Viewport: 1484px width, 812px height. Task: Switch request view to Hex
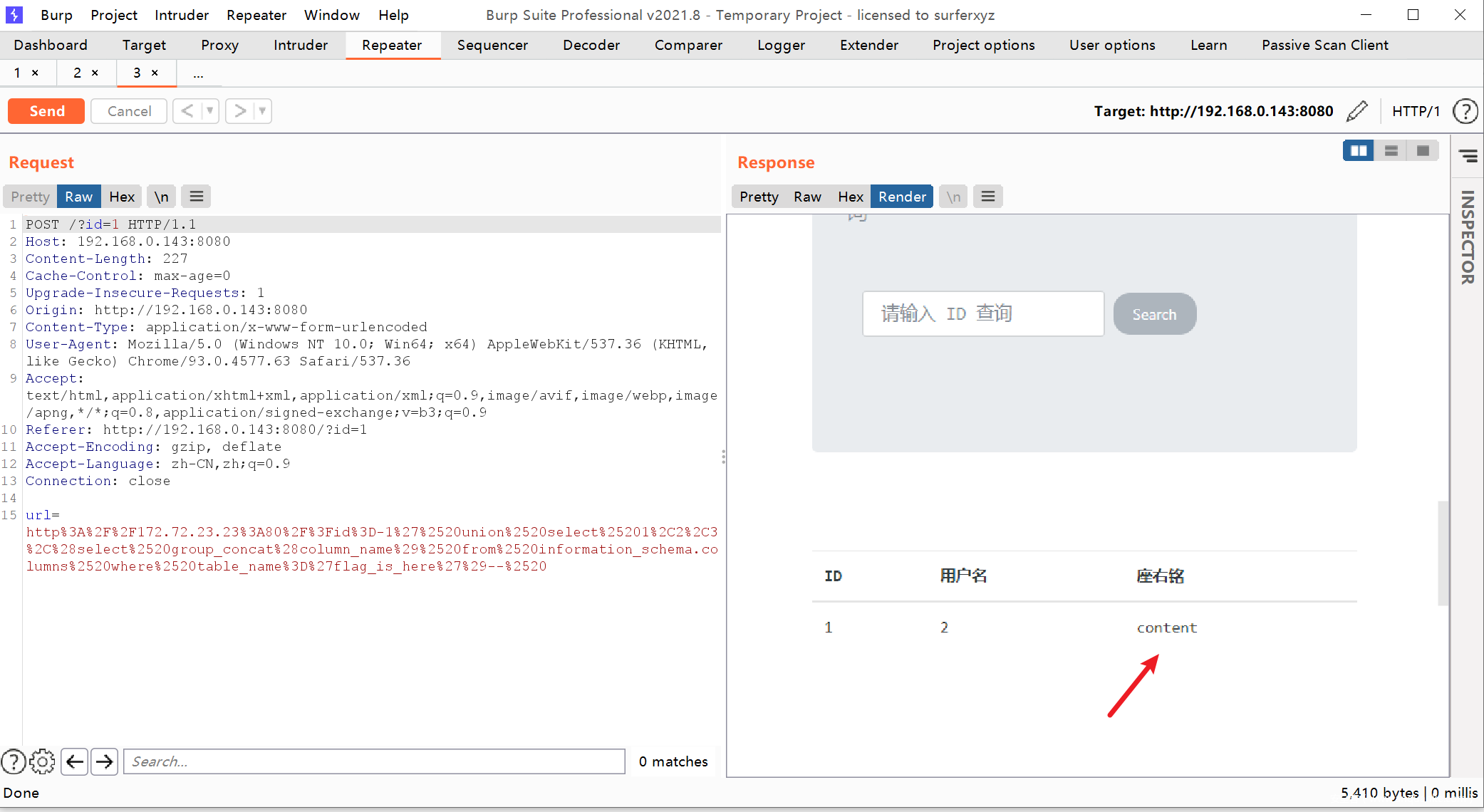(x=122, y=197)
